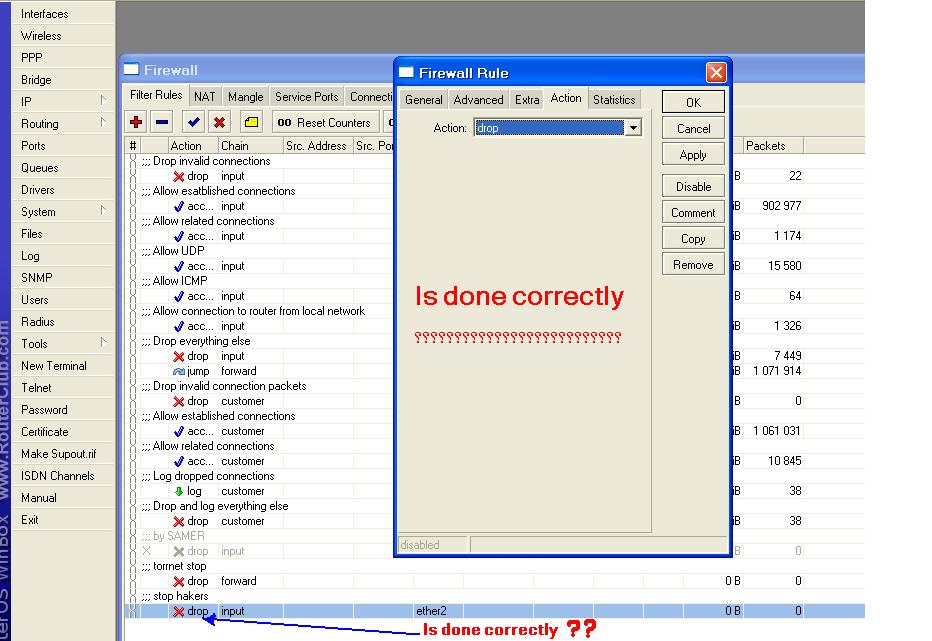Click OK in Firewall Rule dialog
The width and height of the screenshot is (932, 641).
click(693, 102)
